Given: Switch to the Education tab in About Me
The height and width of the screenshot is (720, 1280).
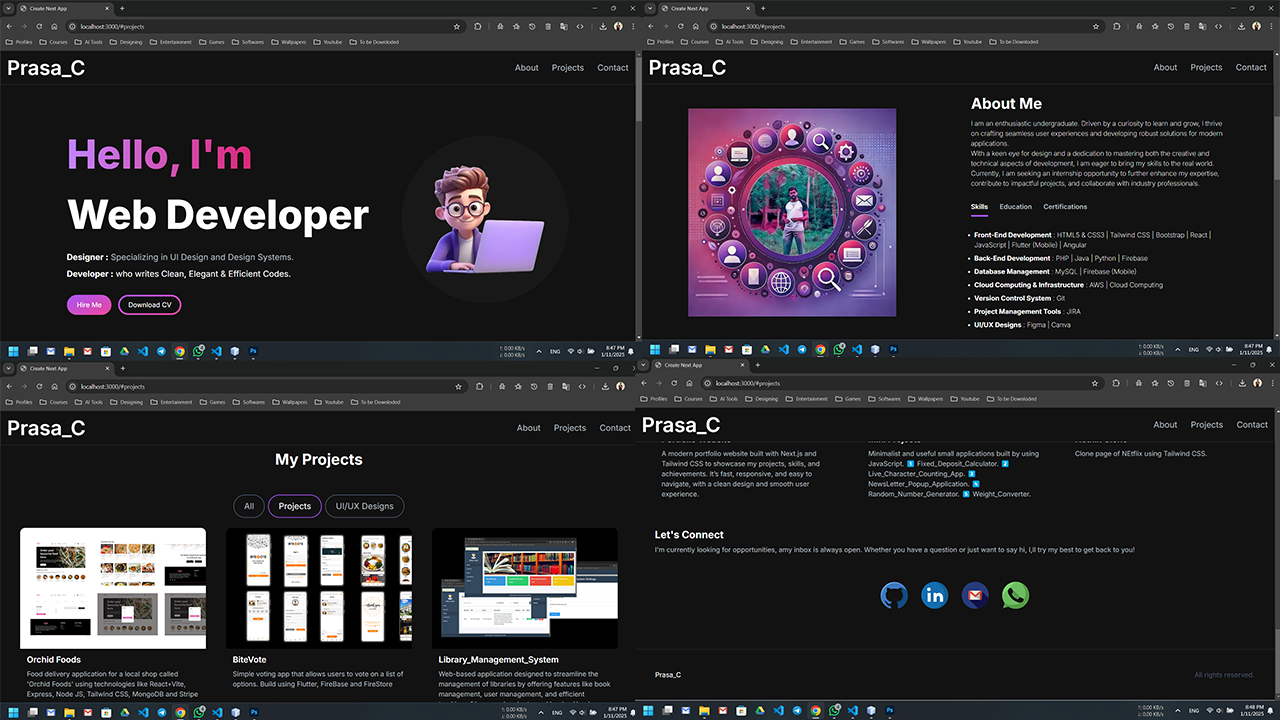Looking at the screenshot, I should (1015, 207).
